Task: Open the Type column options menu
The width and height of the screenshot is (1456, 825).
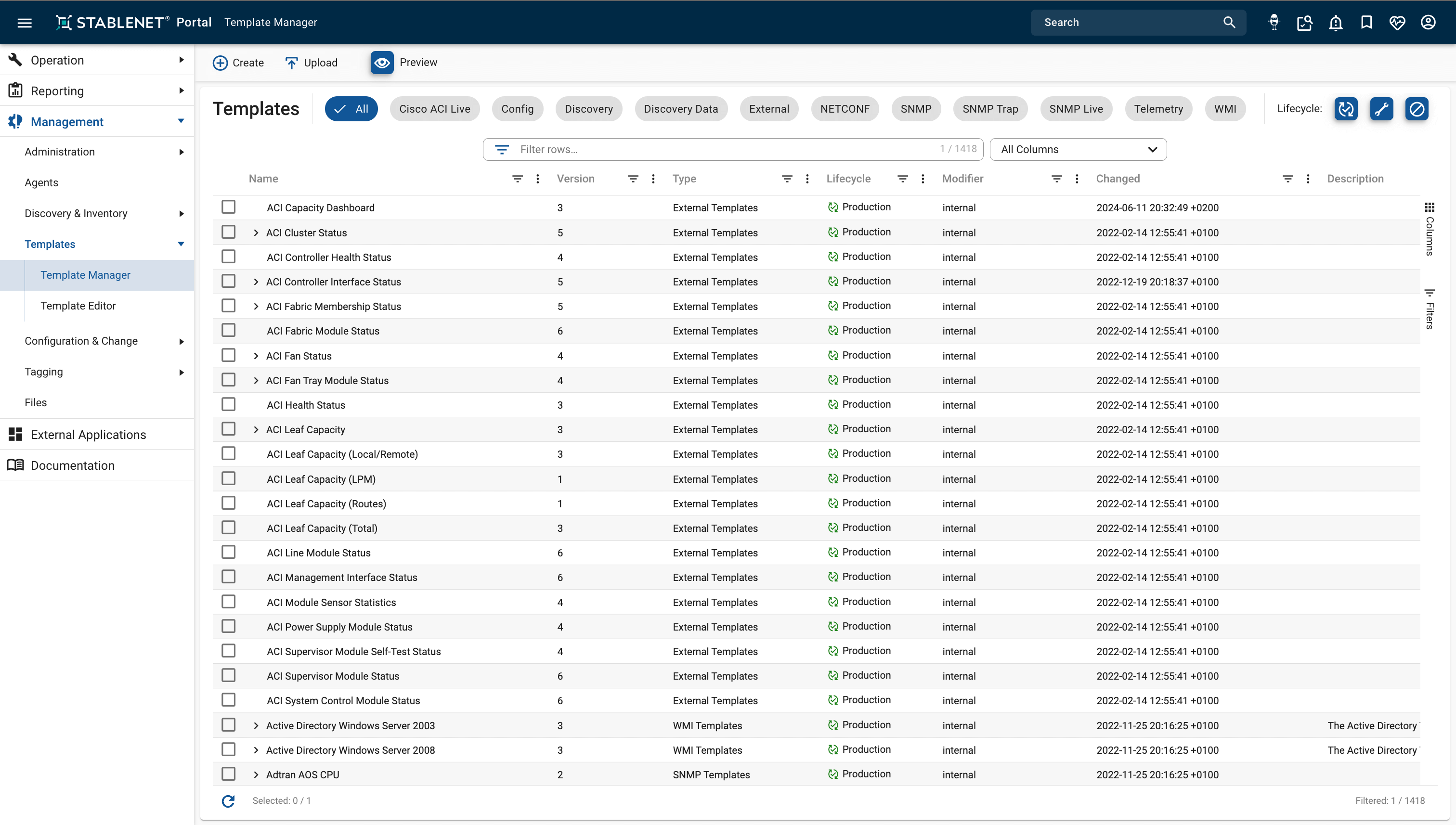Action: (x=807, y=179)
